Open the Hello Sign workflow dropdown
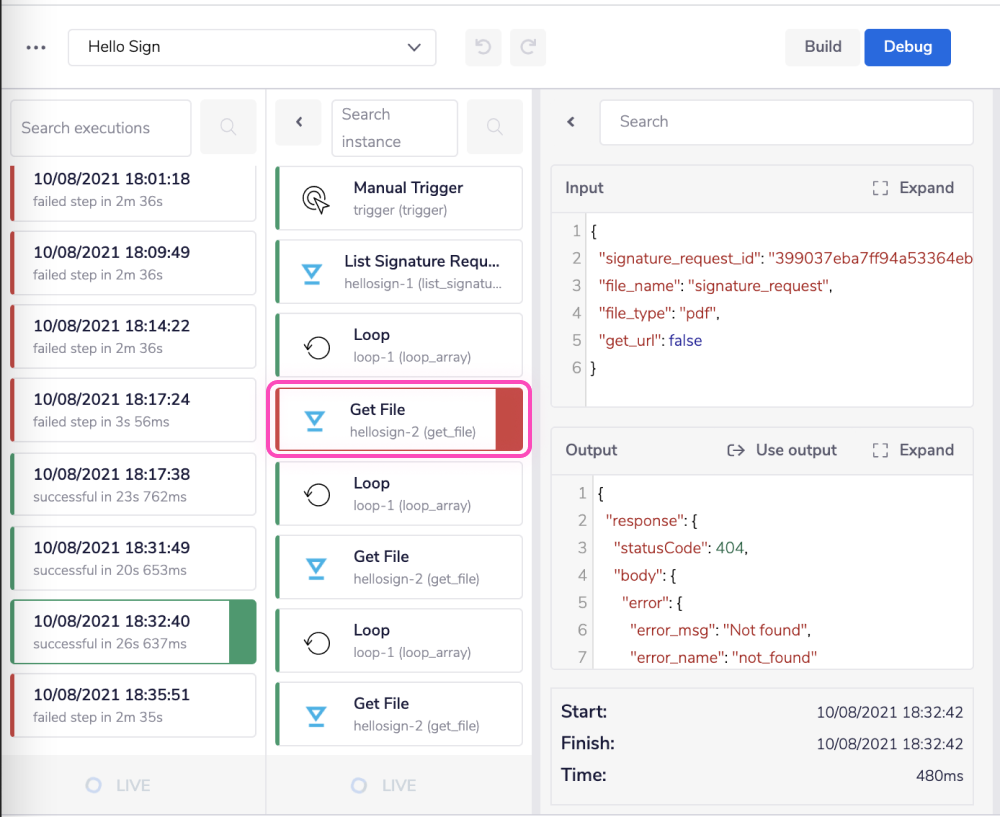 (x=252, y=47)
